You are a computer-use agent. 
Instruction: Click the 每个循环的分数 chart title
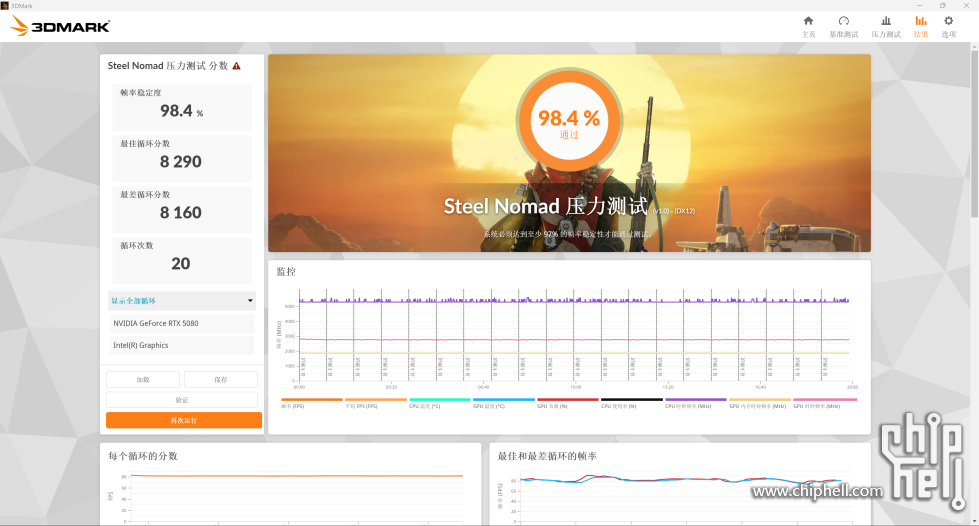tap(142, 456)
